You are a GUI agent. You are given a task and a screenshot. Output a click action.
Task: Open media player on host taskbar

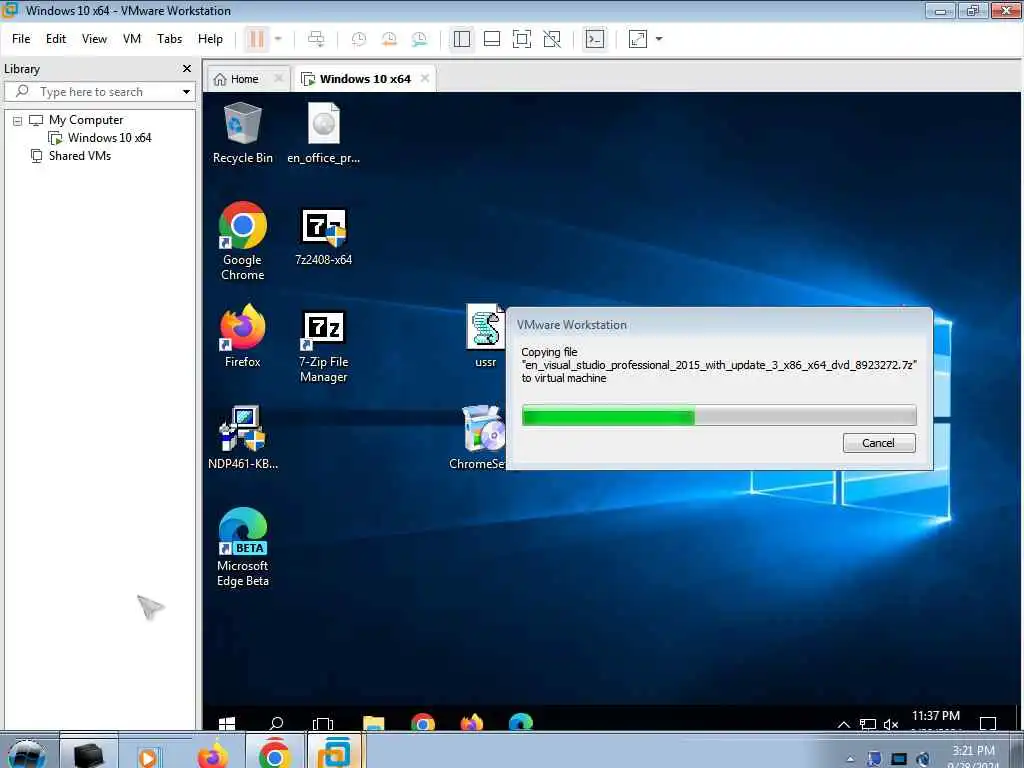150,756
